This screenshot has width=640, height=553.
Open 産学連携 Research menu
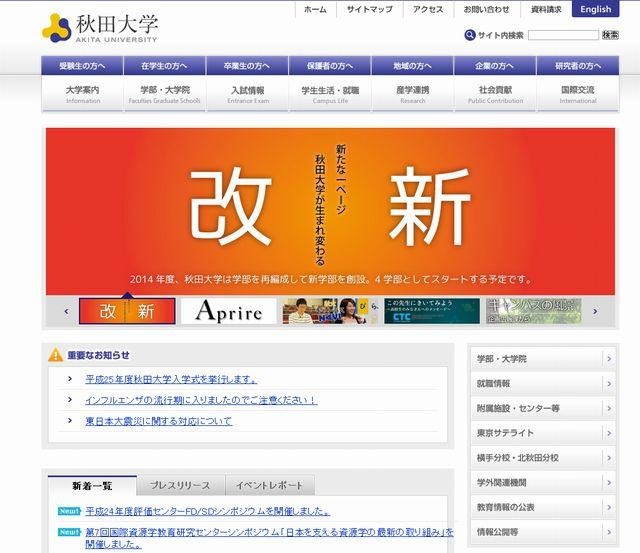coord(413,94)
